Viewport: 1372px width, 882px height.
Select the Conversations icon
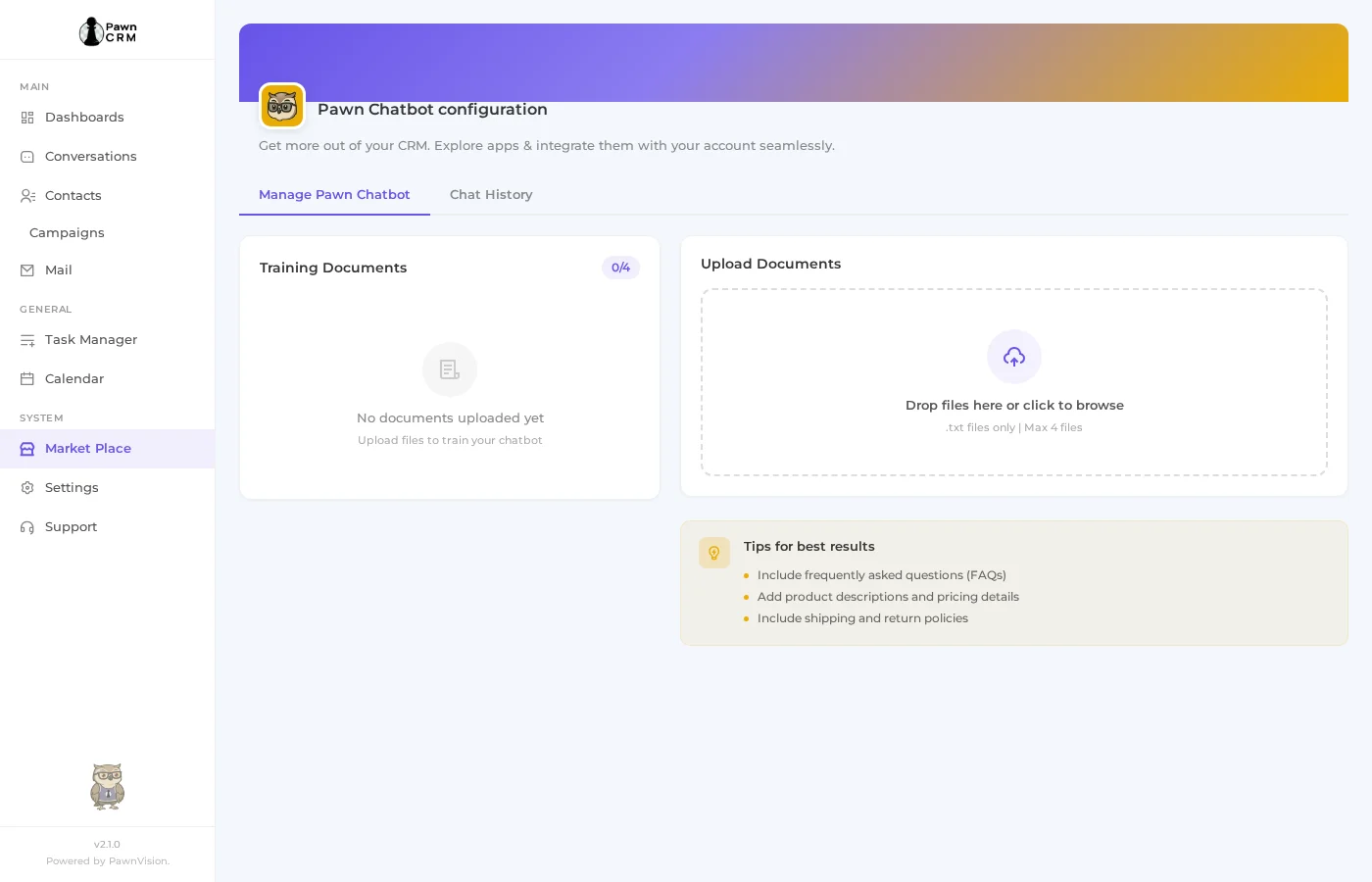28,156
